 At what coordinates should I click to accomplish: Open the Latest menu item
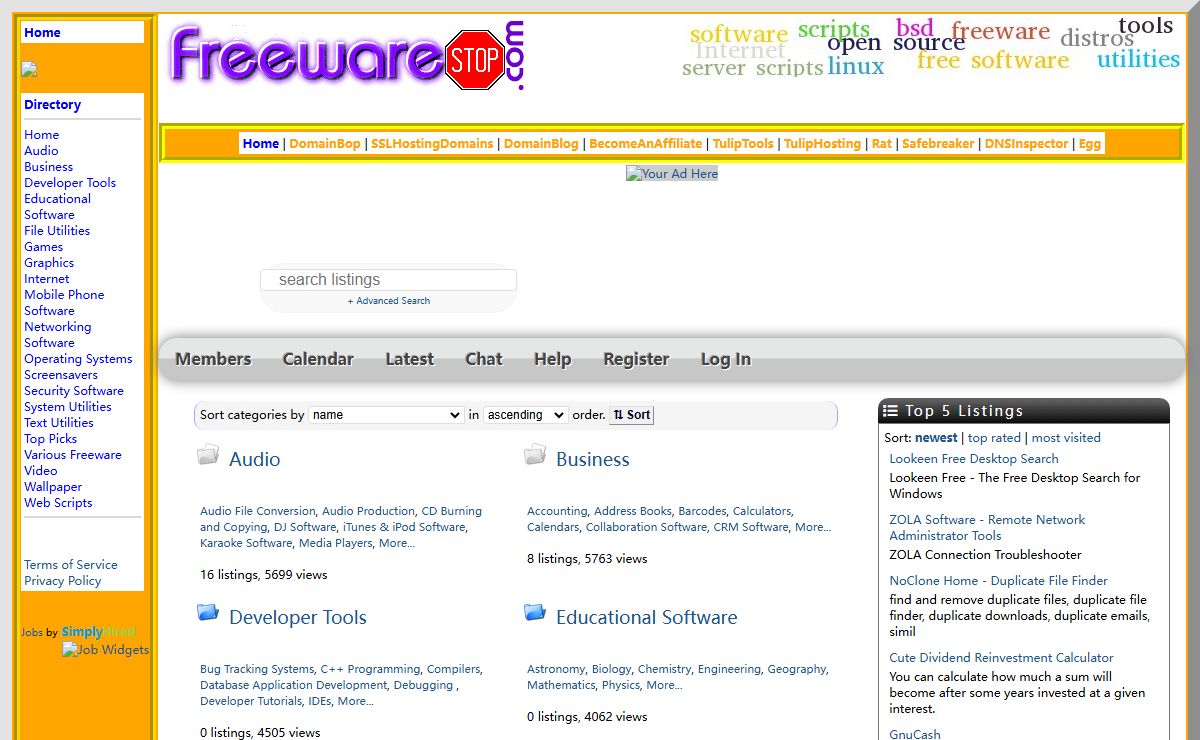410,359
